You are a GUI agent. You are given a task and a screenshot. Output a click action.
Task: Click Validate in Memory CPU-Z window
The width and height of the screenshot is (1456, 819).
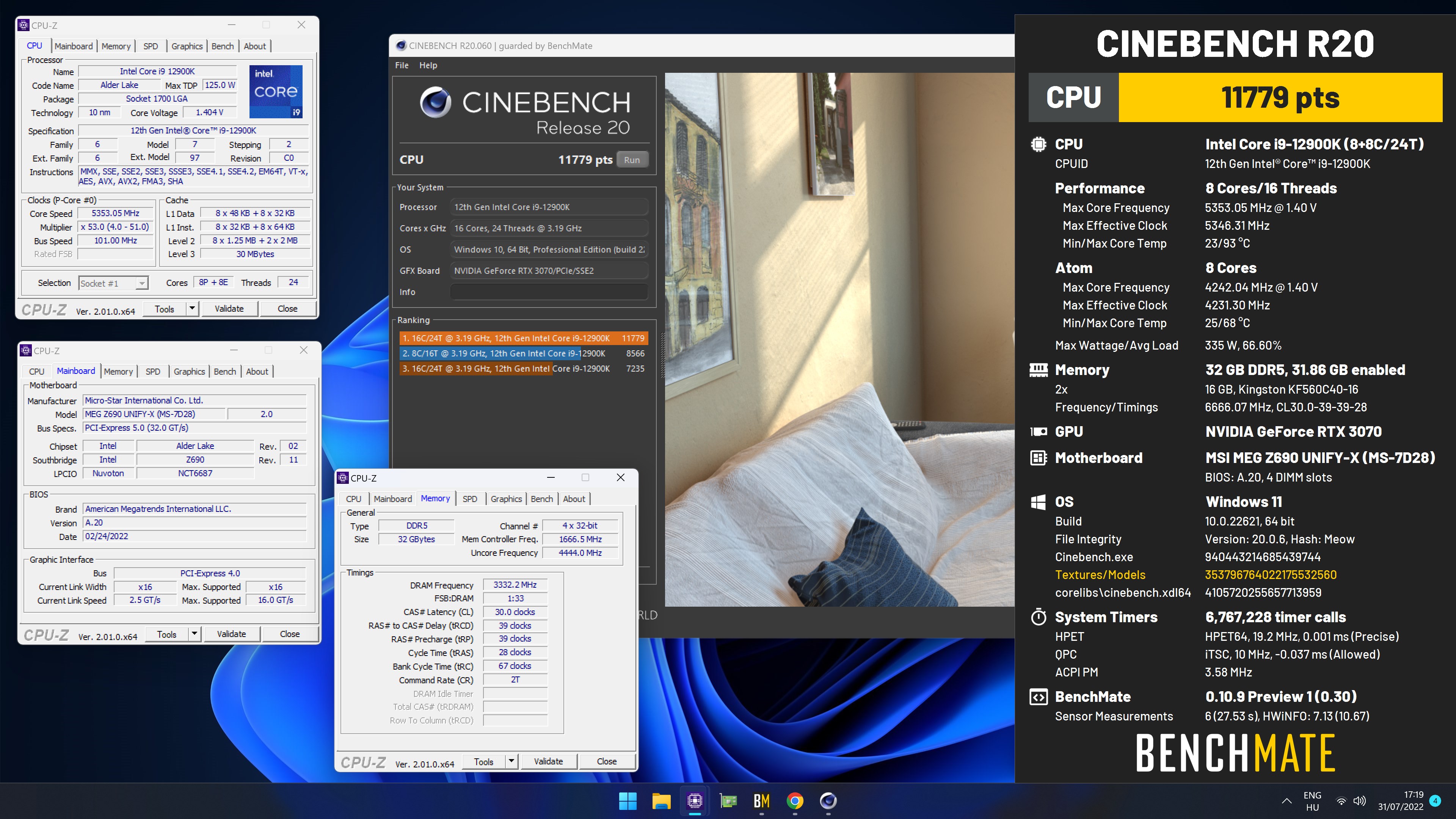(x=548, y=761)
